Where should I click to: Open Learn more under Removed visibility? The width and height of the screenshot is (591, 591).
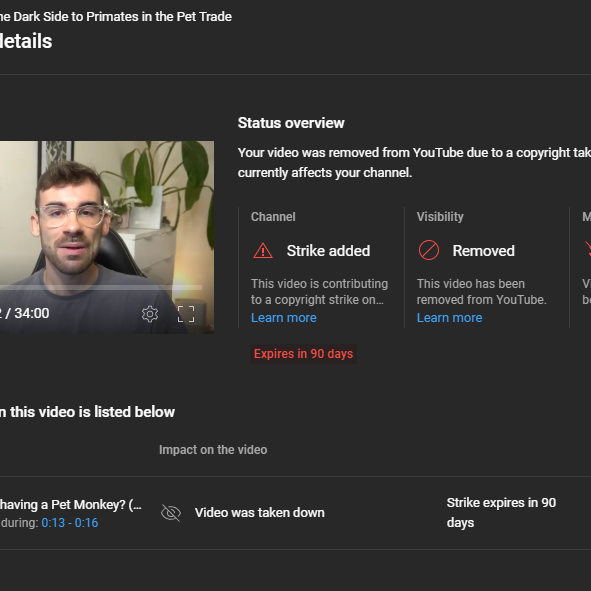[x=449, y=318]
